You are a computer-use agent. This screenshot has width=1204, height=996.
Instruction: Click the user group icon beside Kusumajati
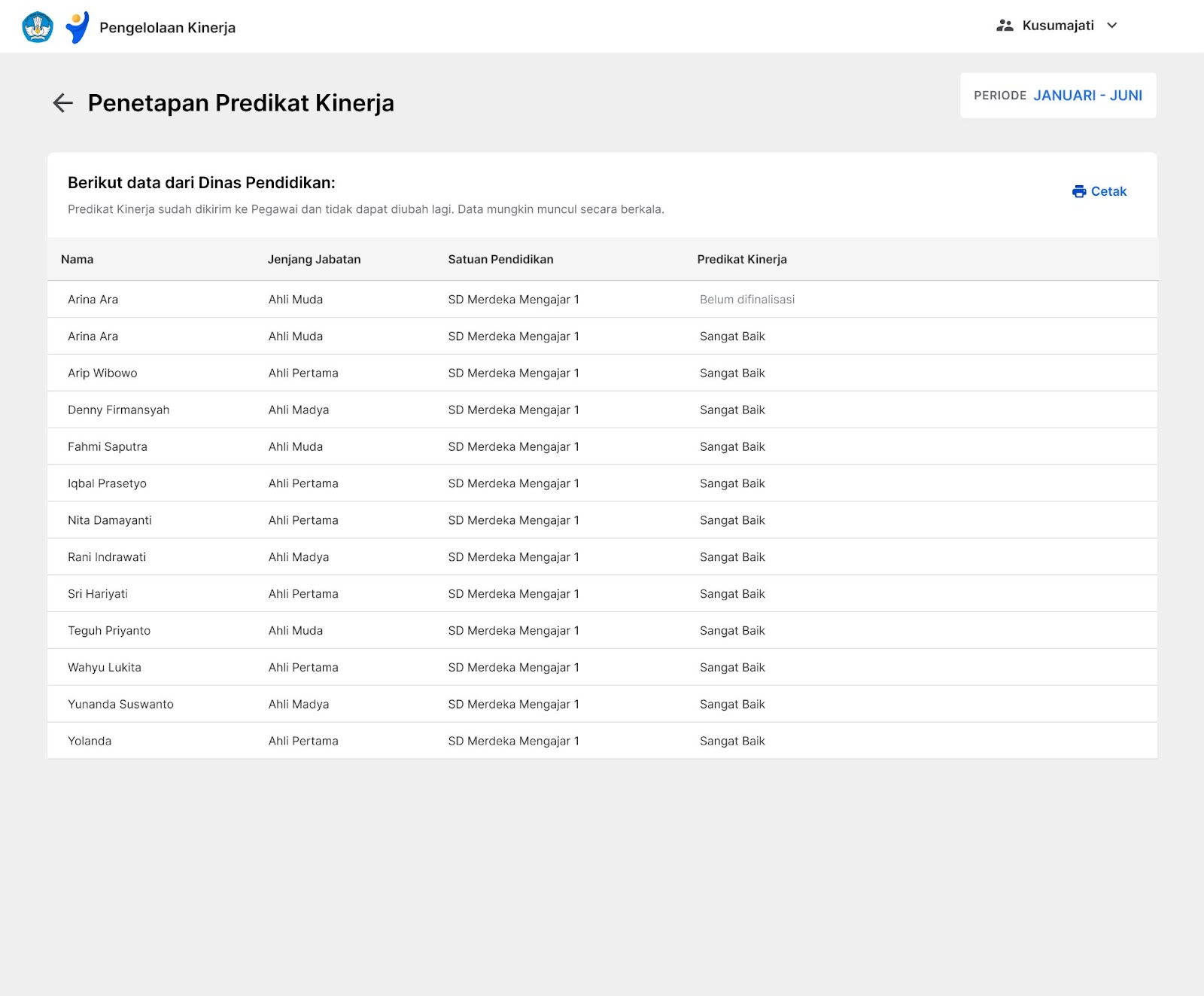click(x=1005, y=26)
